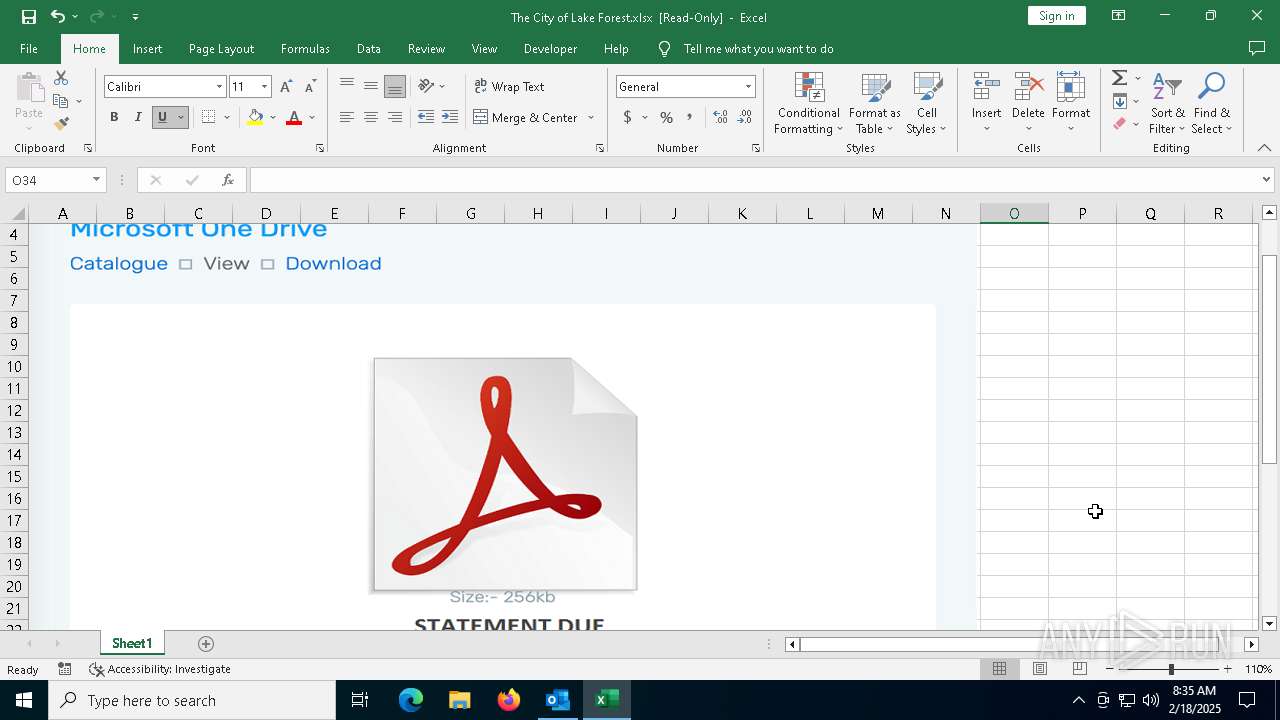
Task: Increase decimal places
Action: tap(720, 117)
